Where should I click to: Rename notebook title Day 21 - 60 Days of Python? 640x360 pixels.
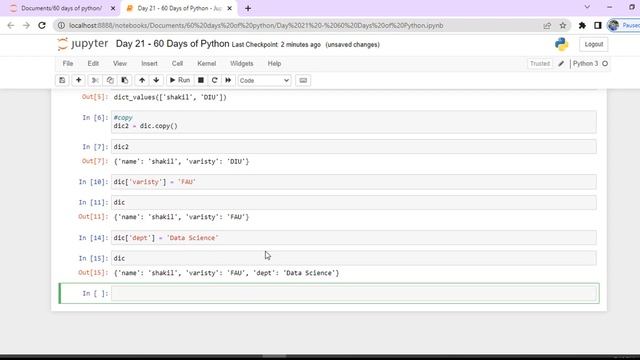pyautogui.click(x=172, y=44)
